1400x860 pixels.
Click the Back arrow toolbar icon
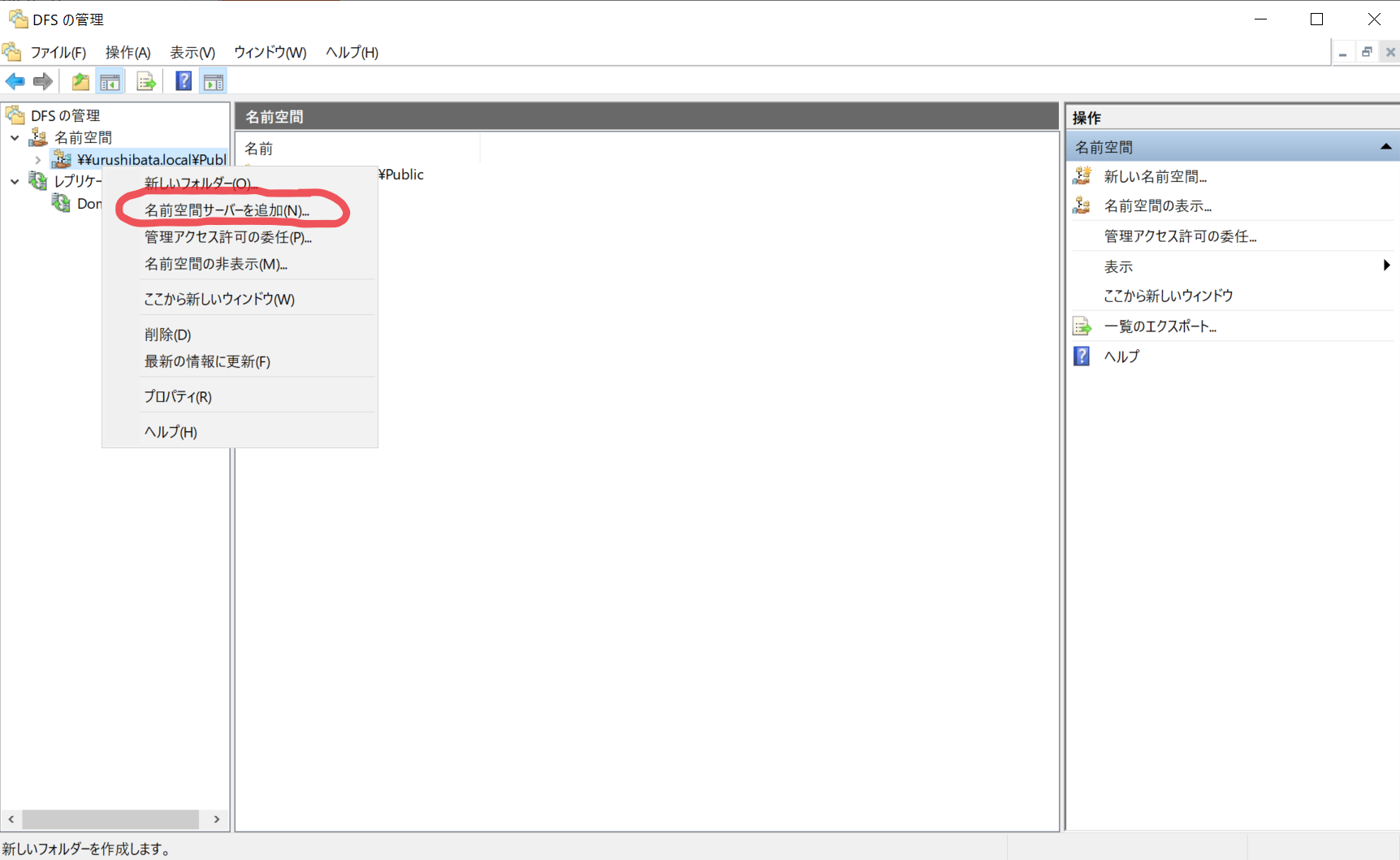[15, 81]
